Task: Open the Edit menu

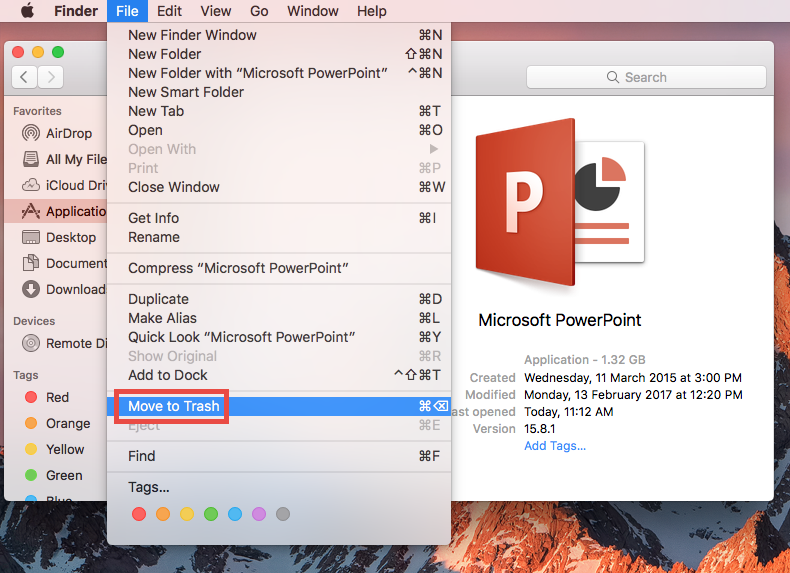Action: point(169,11)
